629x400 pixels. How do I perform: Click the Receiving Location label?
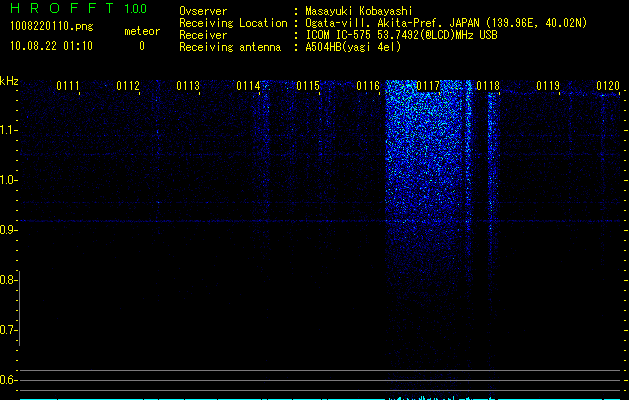click(233, 23)
